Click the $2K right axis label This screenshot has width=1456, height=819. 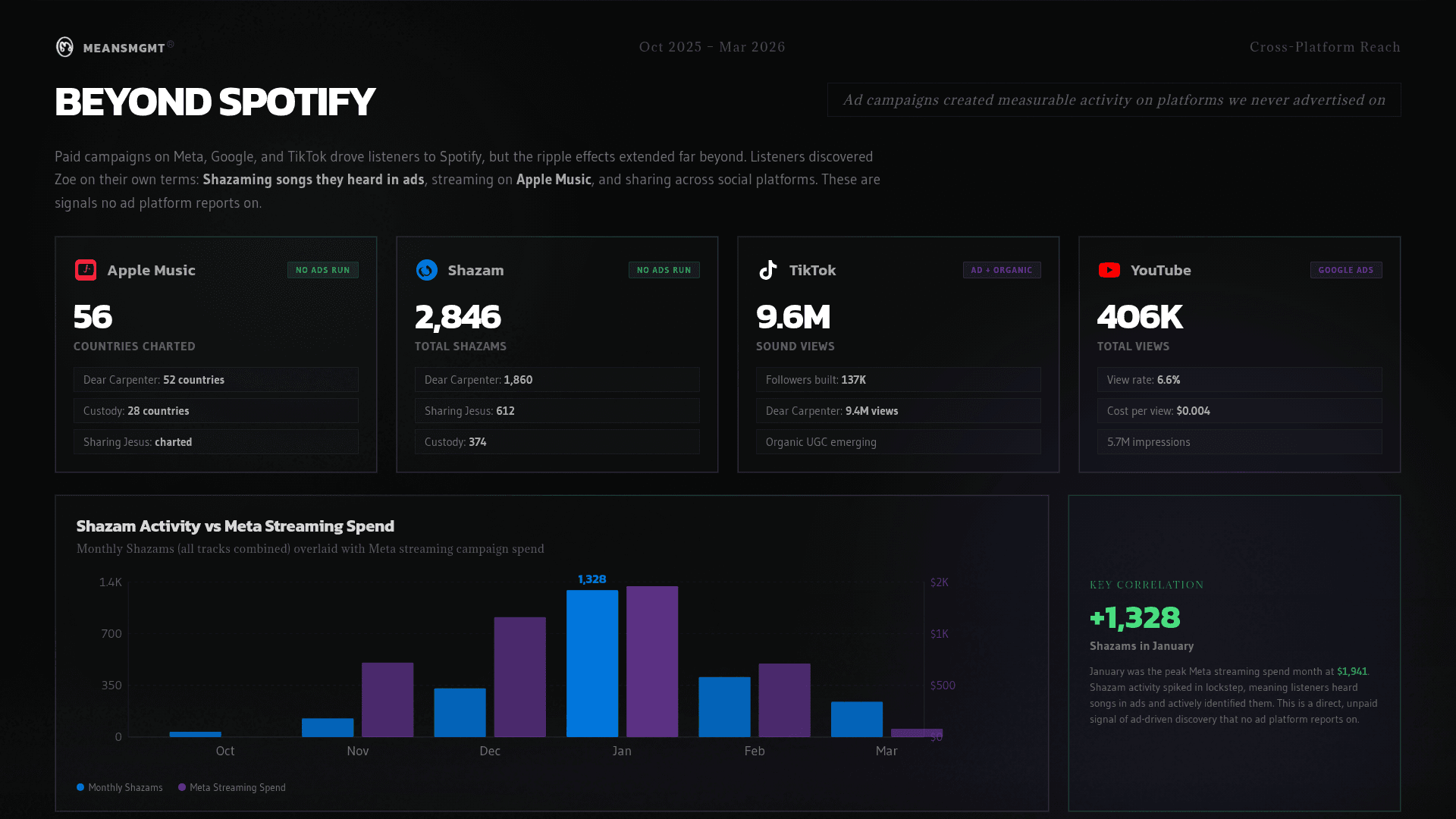pos(940,582)
